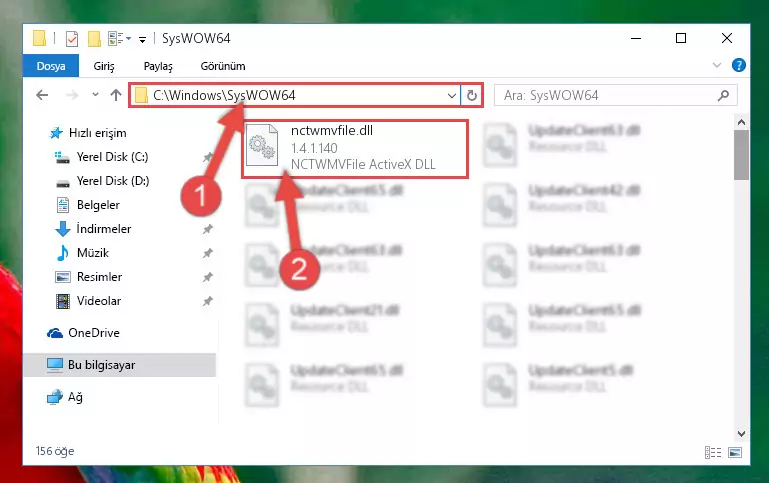The height and width of the screenshot is (483, 769).
Task: Maximize the SysWOW64 window
Action: point(681,38)
